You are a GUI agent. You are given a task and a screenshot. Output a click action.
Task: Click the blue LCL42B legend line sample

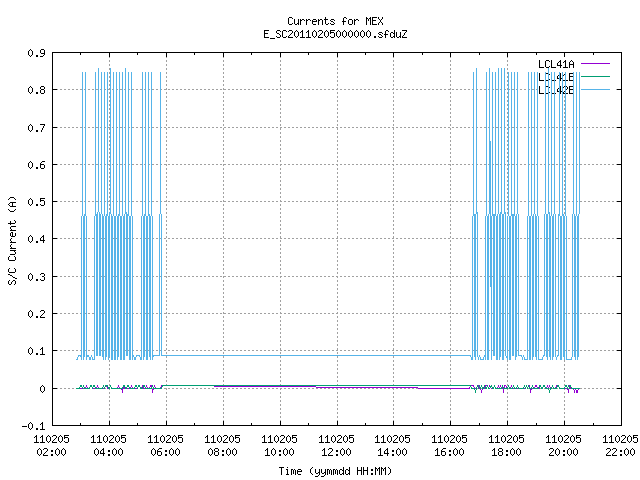pyautogui.click(x=595, y=89)
